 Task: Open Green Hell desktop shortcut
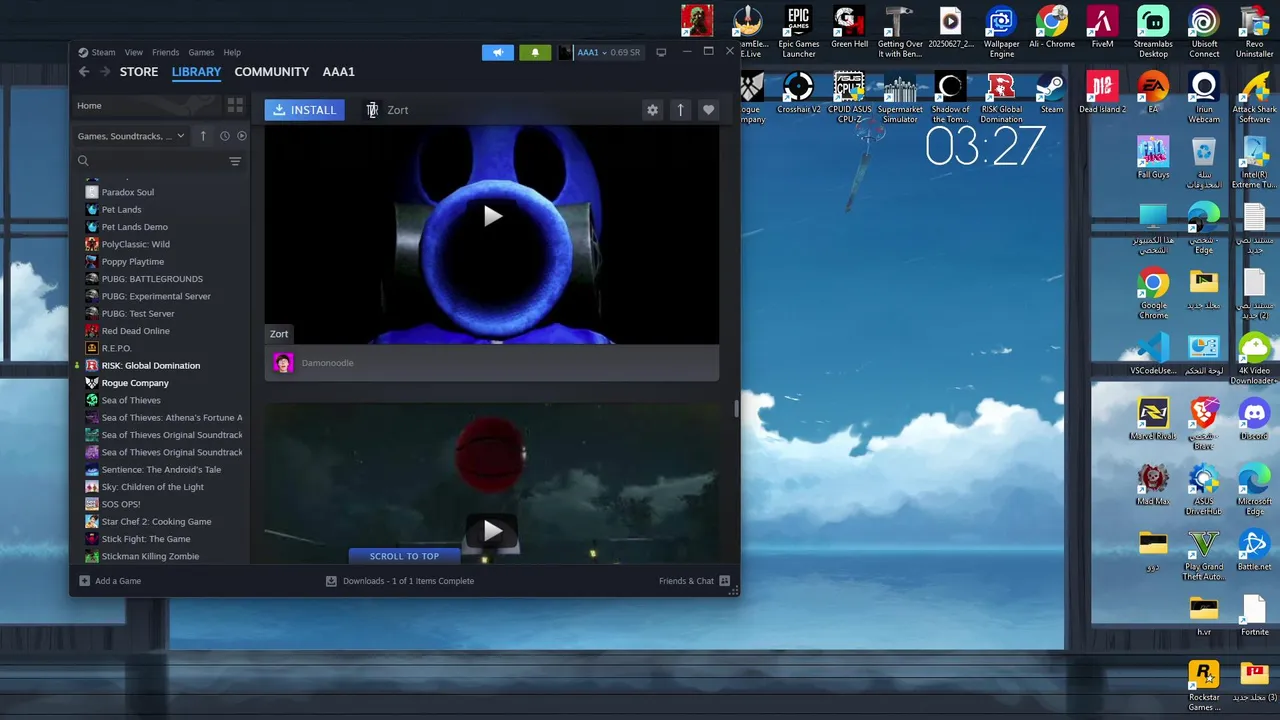[x=849, y=29]
